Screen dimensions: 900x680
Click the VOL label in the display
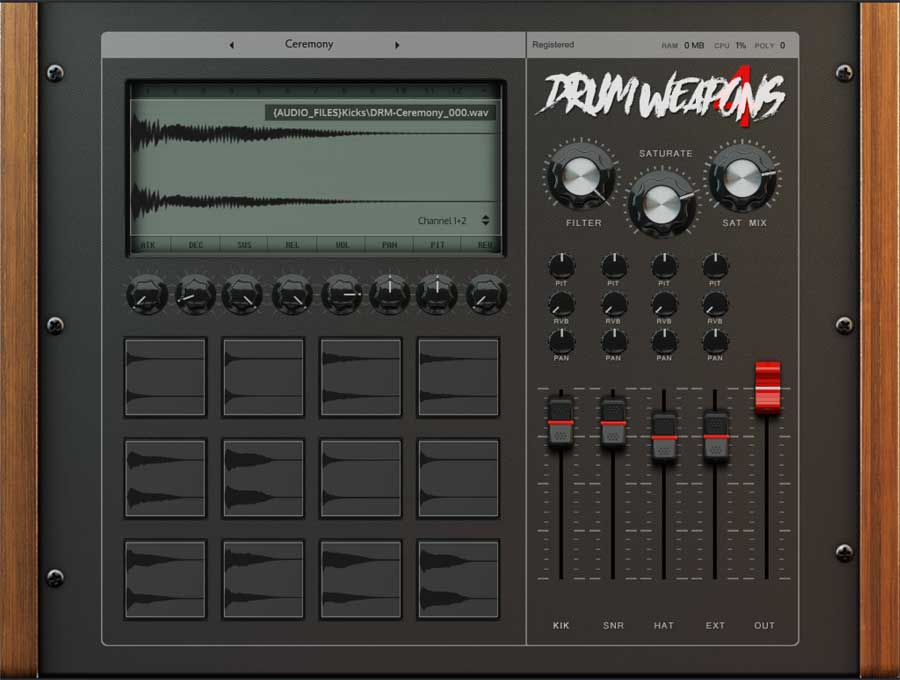click(342, 245)
